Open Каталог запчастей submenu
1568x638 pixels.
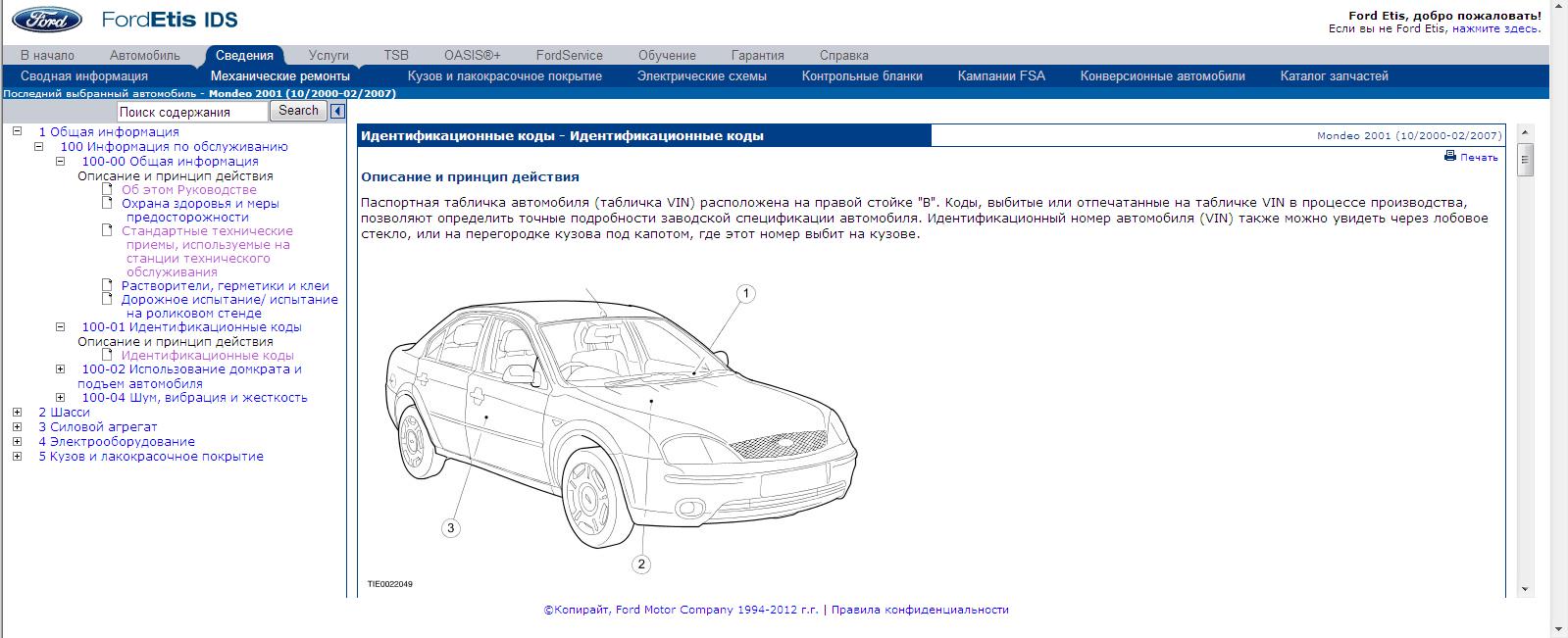tap(1335, 75)
